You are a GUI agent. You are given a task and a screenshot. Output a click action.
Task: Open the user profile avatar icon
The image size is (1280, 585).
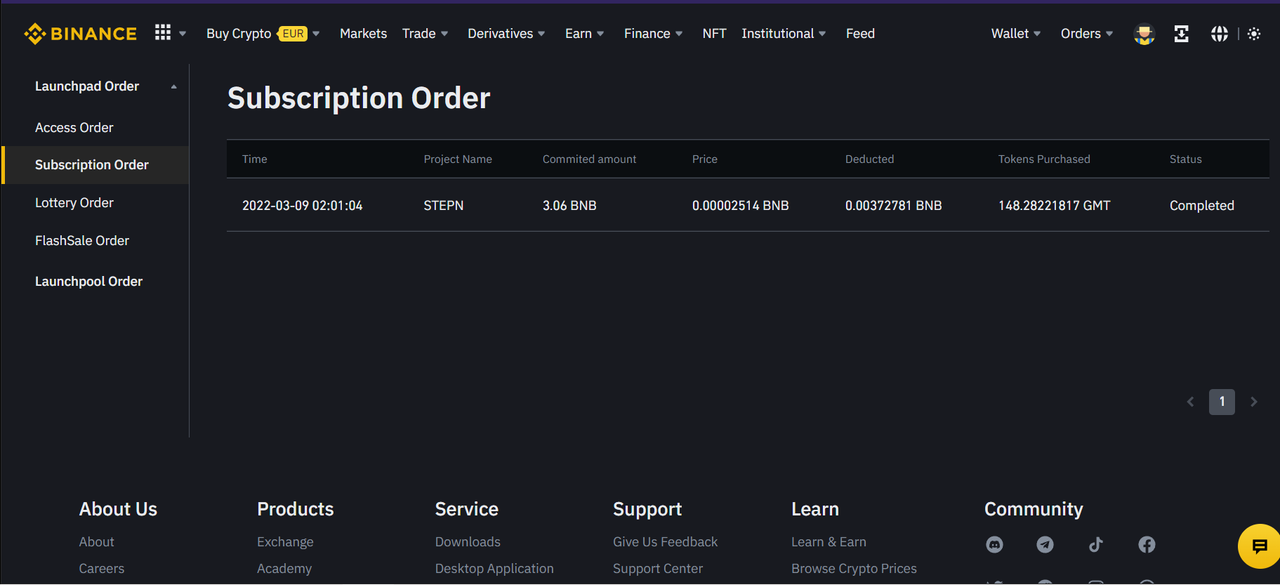click(x=1144, y=34)
